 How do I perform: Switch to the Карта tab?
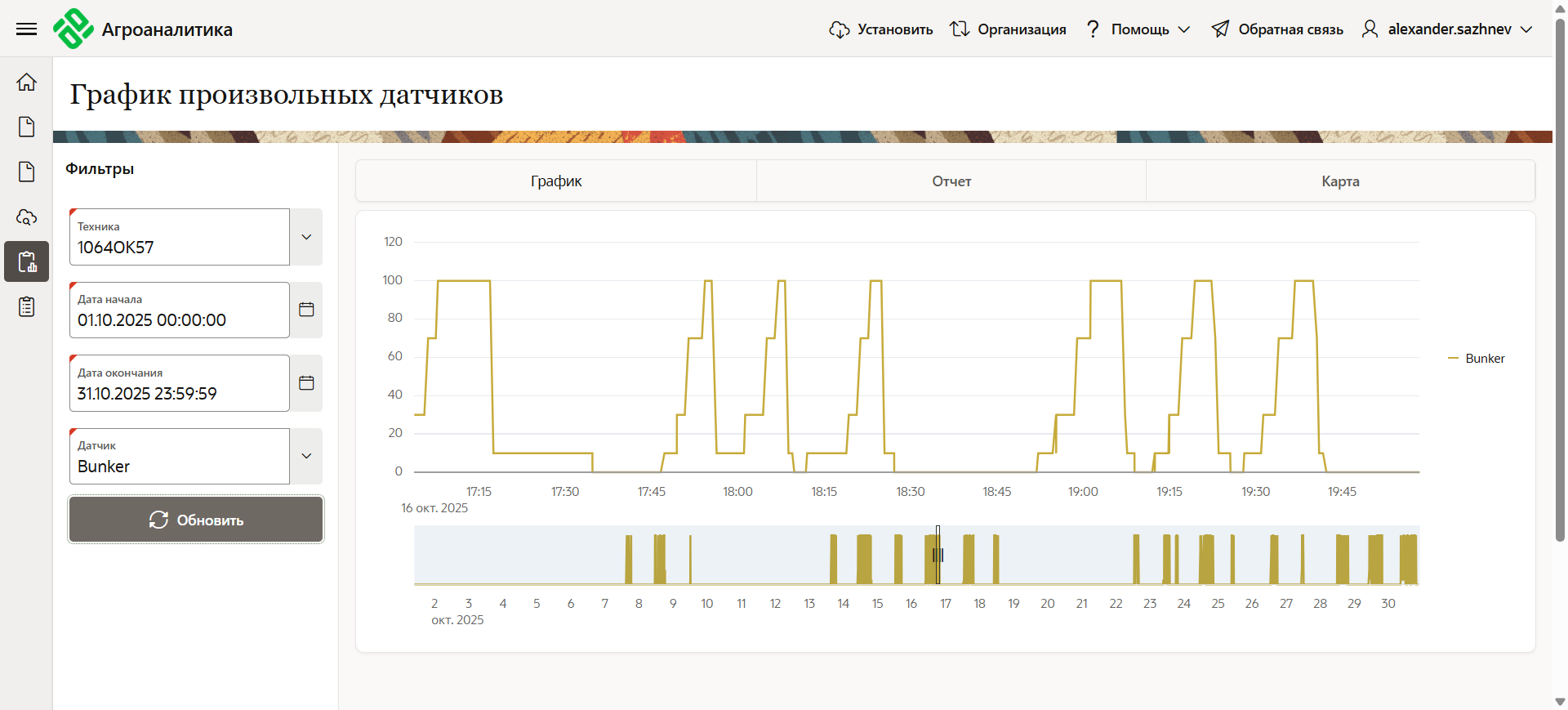click(x=1340, y=181)
